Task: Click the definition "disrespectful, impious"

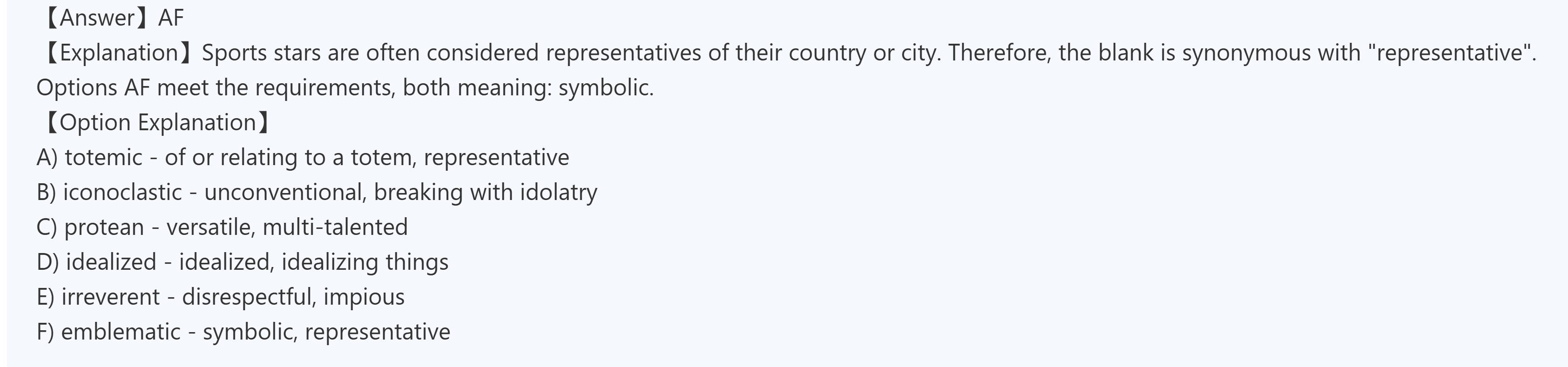Action: [293, 297]
